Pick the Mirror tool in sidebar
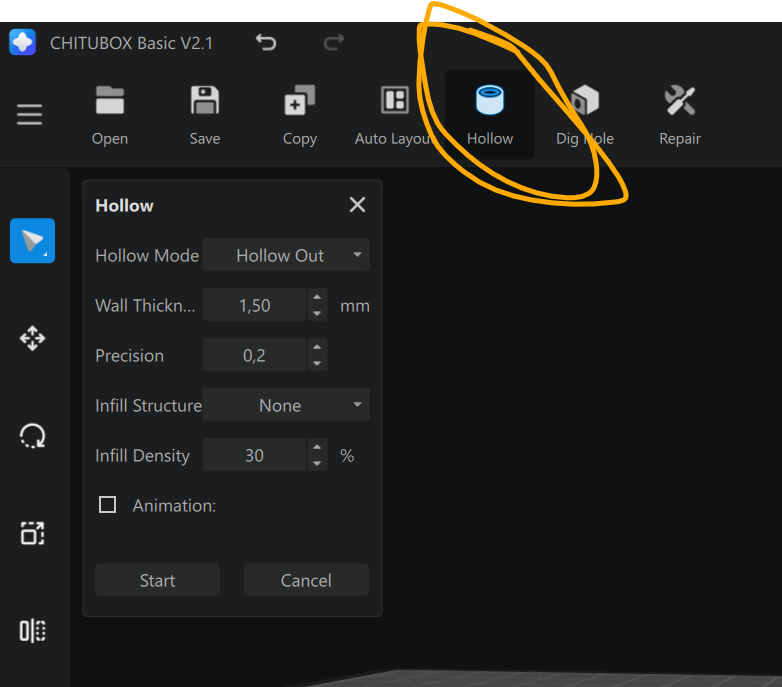The height and width of the screenshot is (687, 782). click(32, 631)
